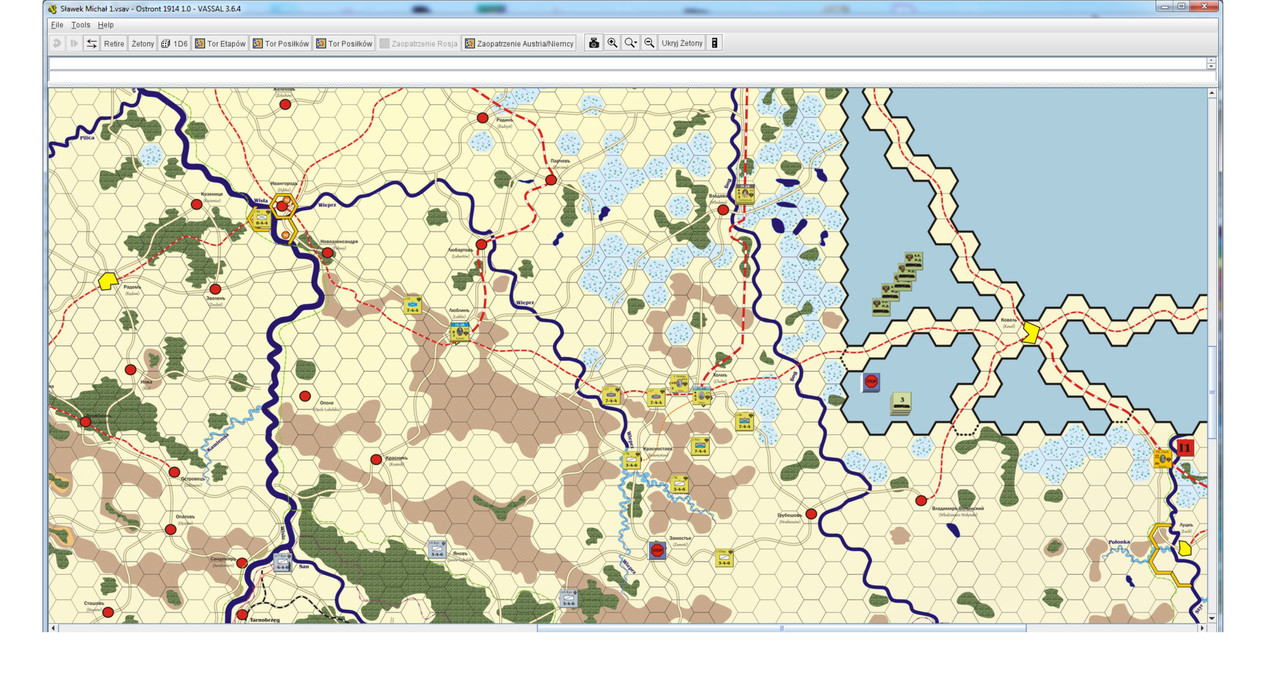Click the chat input field below toolbar
Viewport: 1280px width, 699px height.
point(632,77)
